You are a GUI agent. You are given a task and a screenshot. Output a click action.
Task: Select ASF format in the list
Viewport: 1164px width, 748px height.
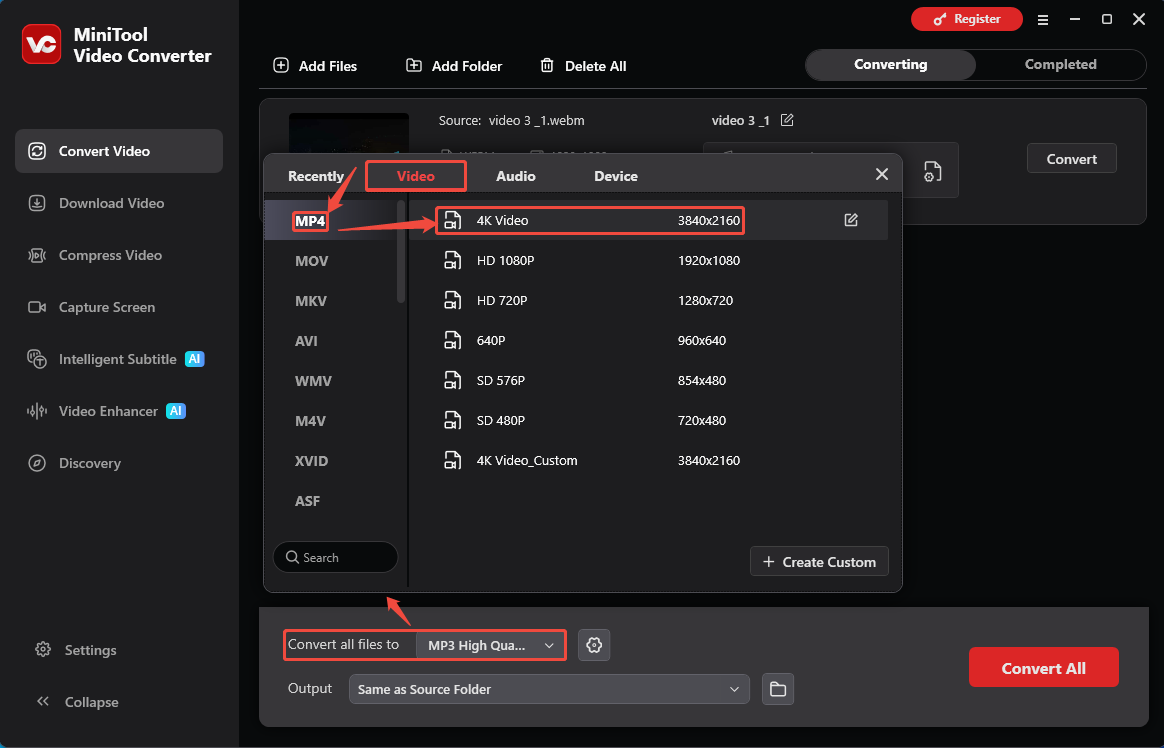click(307, 501)
